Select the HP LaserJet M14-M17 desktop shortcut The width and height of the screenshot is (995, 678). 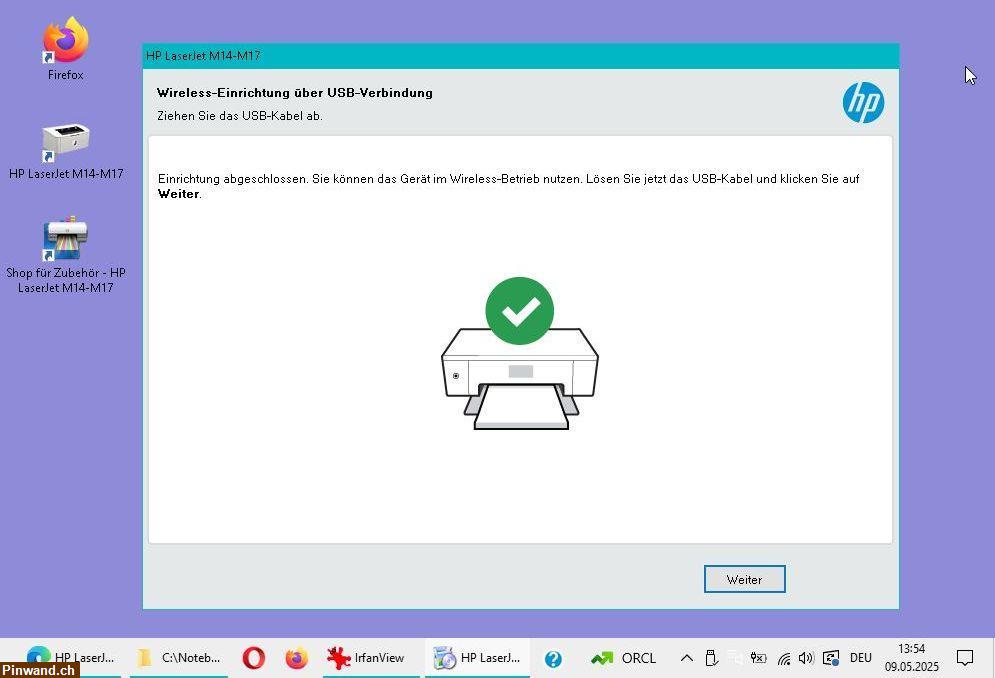(66, 151)
